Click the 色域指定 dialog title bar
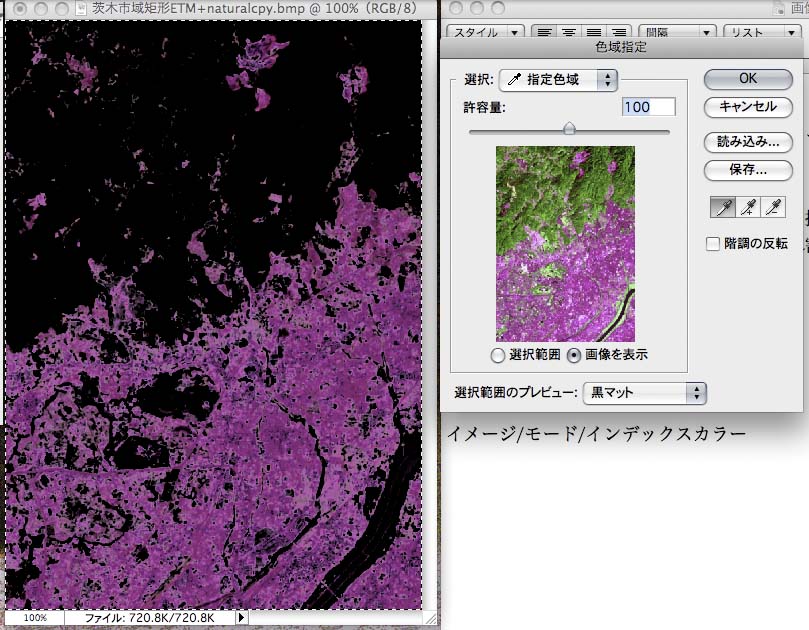Viewport: 809px width, 630px height. coord(621,47)
